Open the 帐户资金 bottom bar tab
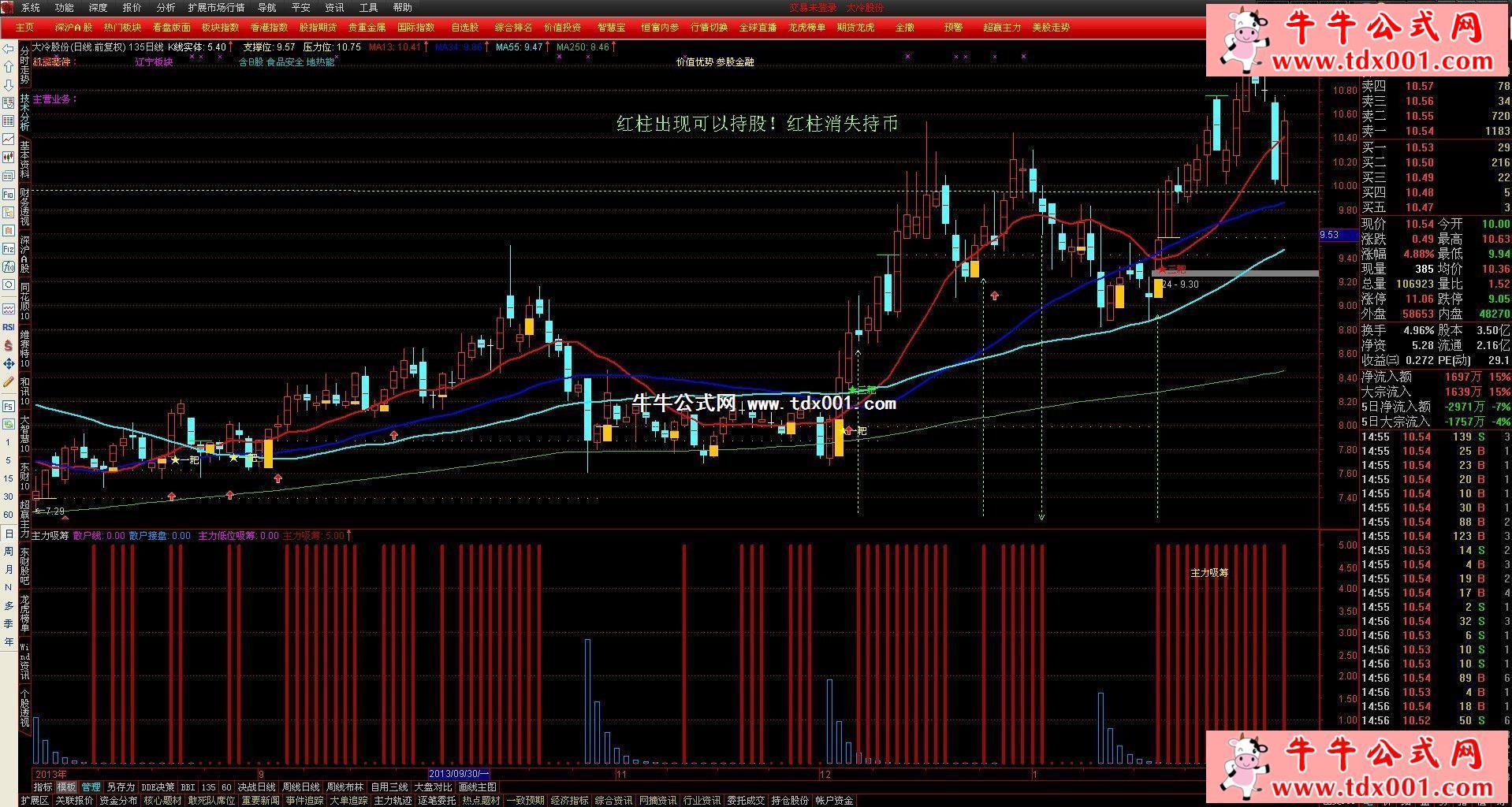1512x807 pixels. pos(834,800)
